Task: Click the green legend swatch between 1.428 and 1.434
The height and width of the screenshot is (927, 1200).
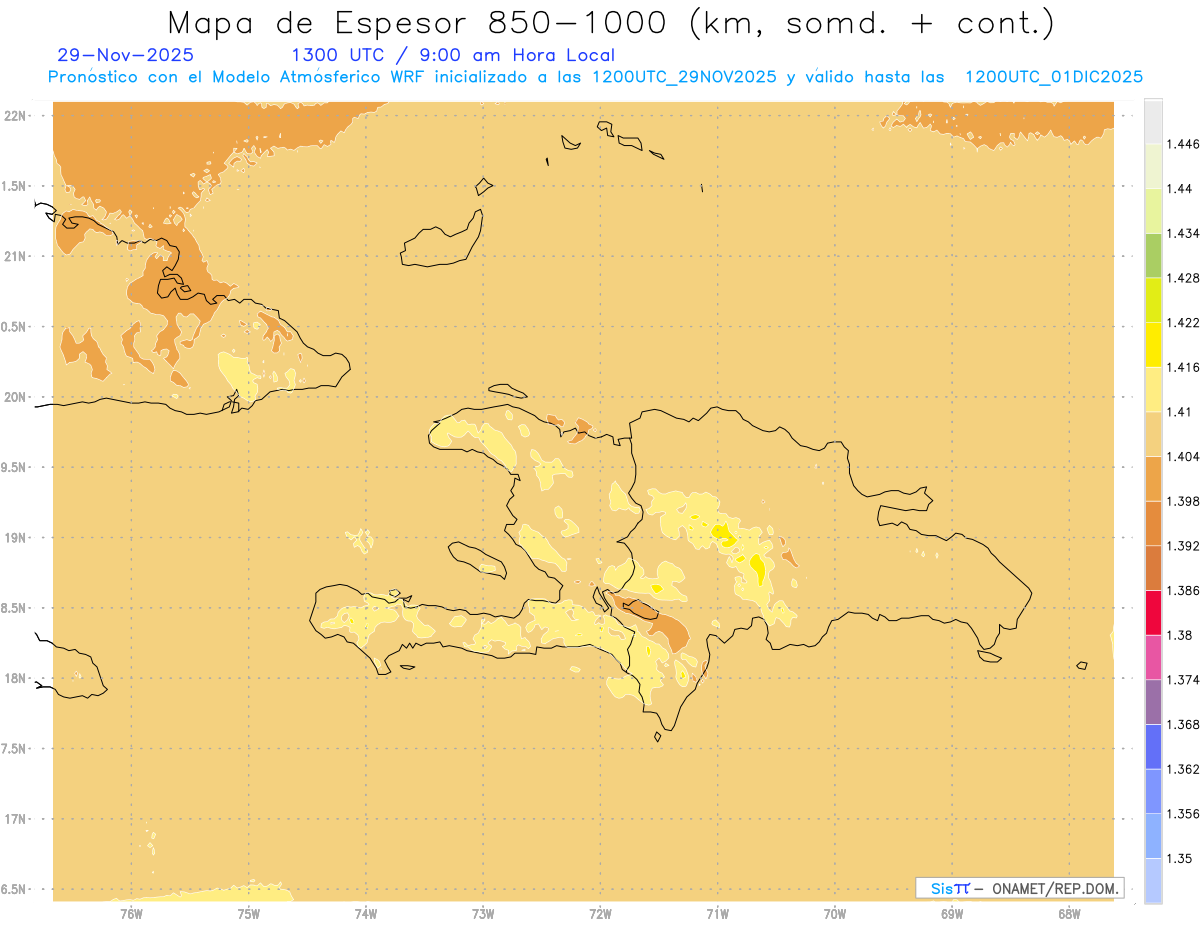Action: (1153, 255)
